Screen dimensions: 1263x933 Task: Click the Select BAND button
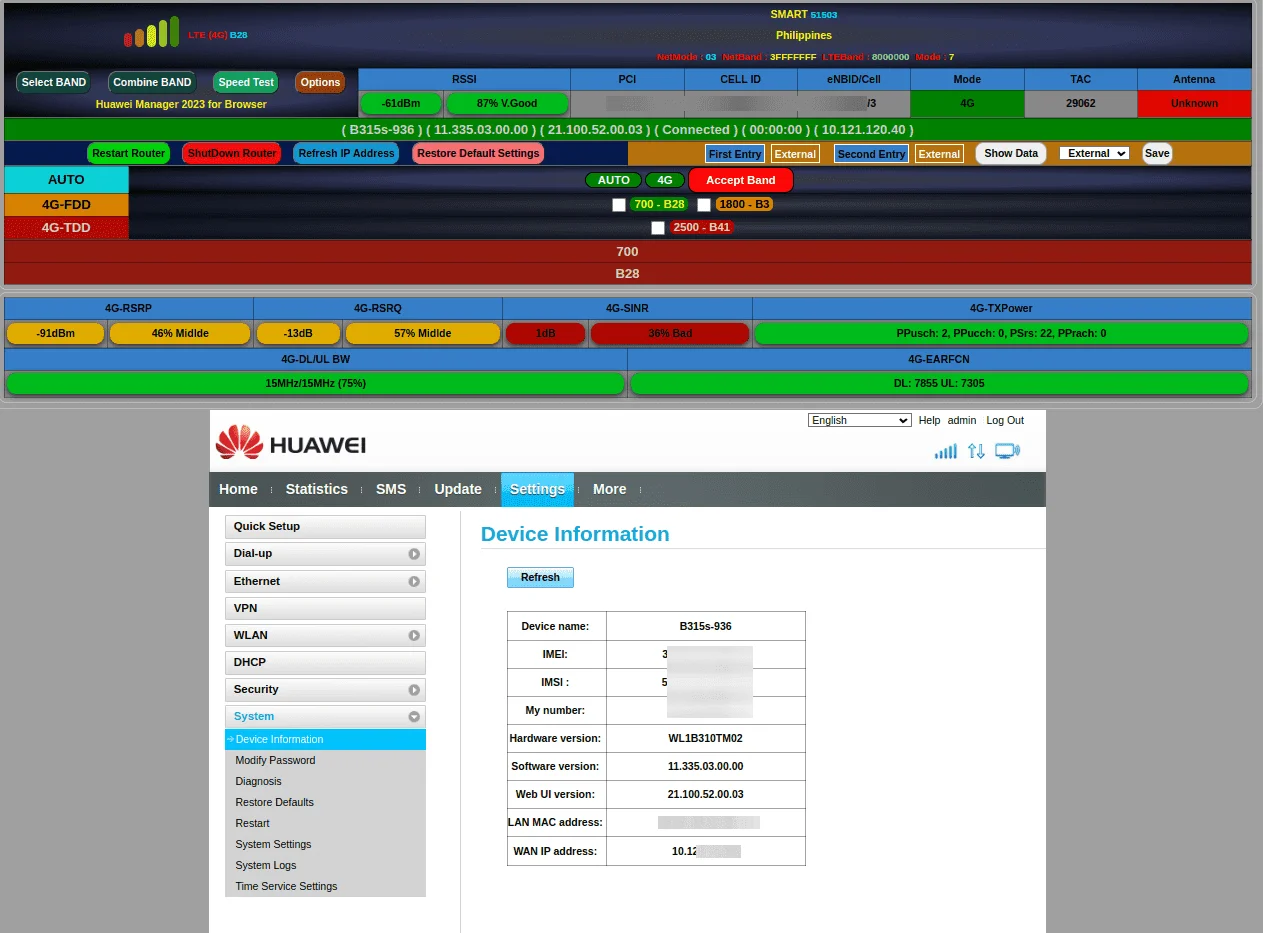click(54, 82)
